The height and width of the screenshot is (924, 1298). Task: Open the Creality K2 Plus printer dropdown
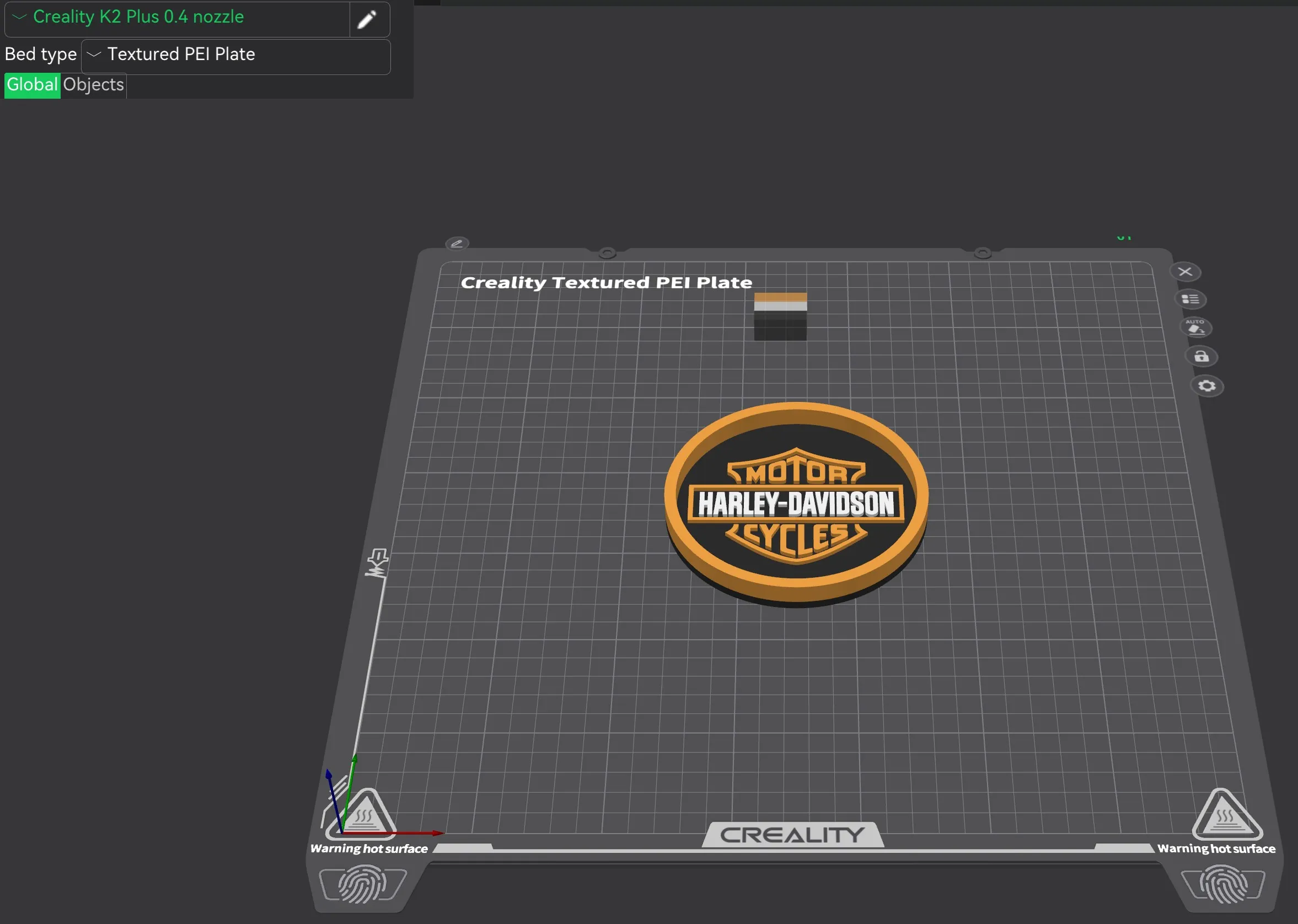point(19,17)
